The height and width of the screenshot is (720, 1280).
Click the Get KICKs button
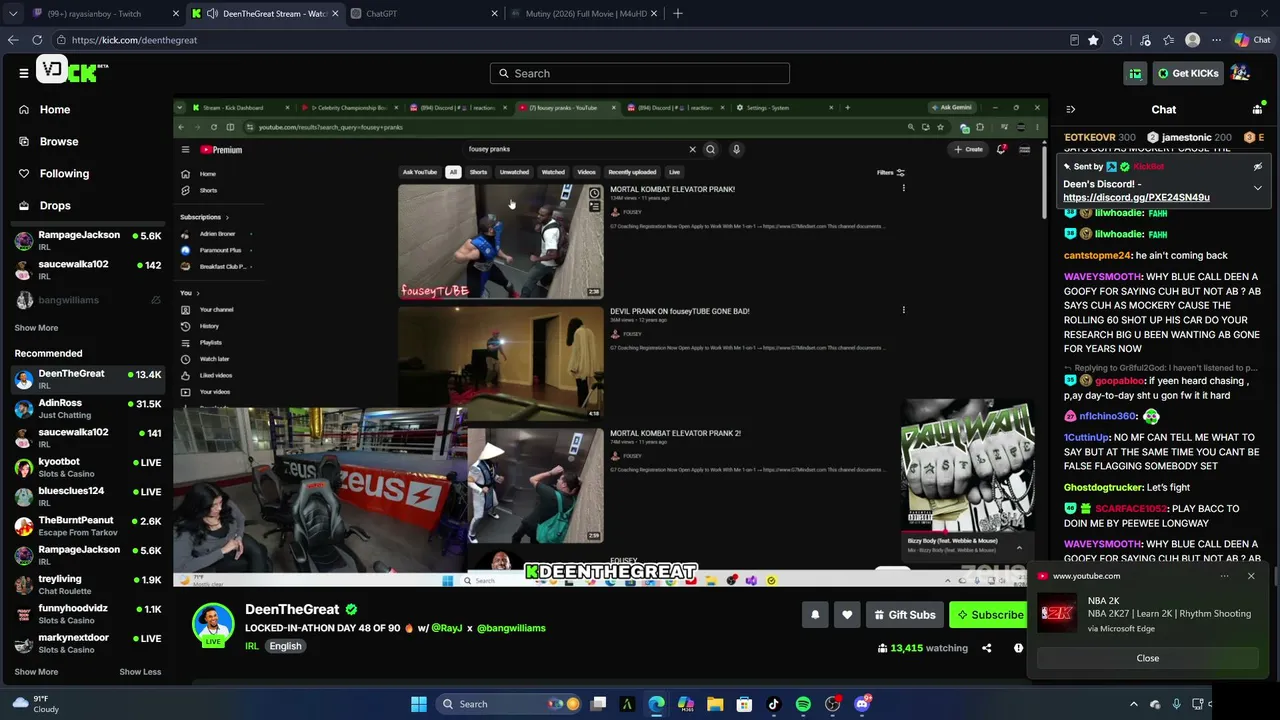pos(1187,73)
